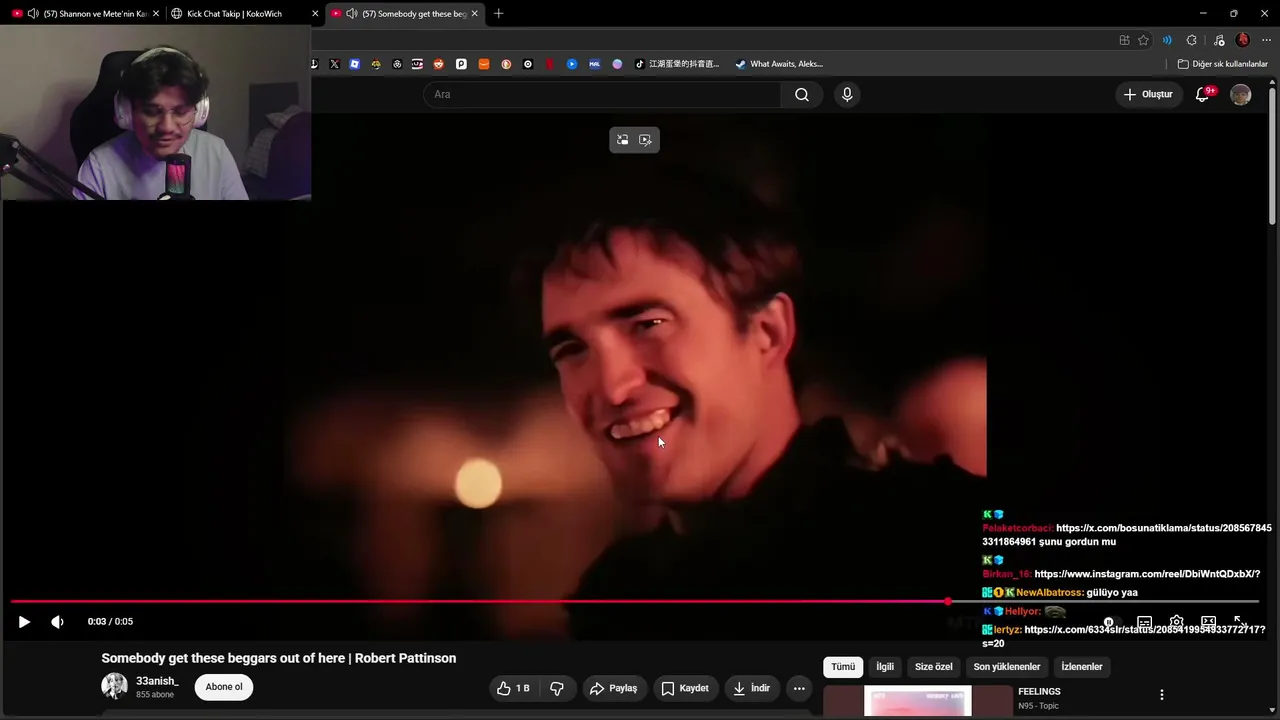The width and height of the screenshot is (1280, 720).
Task: Open the more actions menu beside İndir
Action: (799, 688)
